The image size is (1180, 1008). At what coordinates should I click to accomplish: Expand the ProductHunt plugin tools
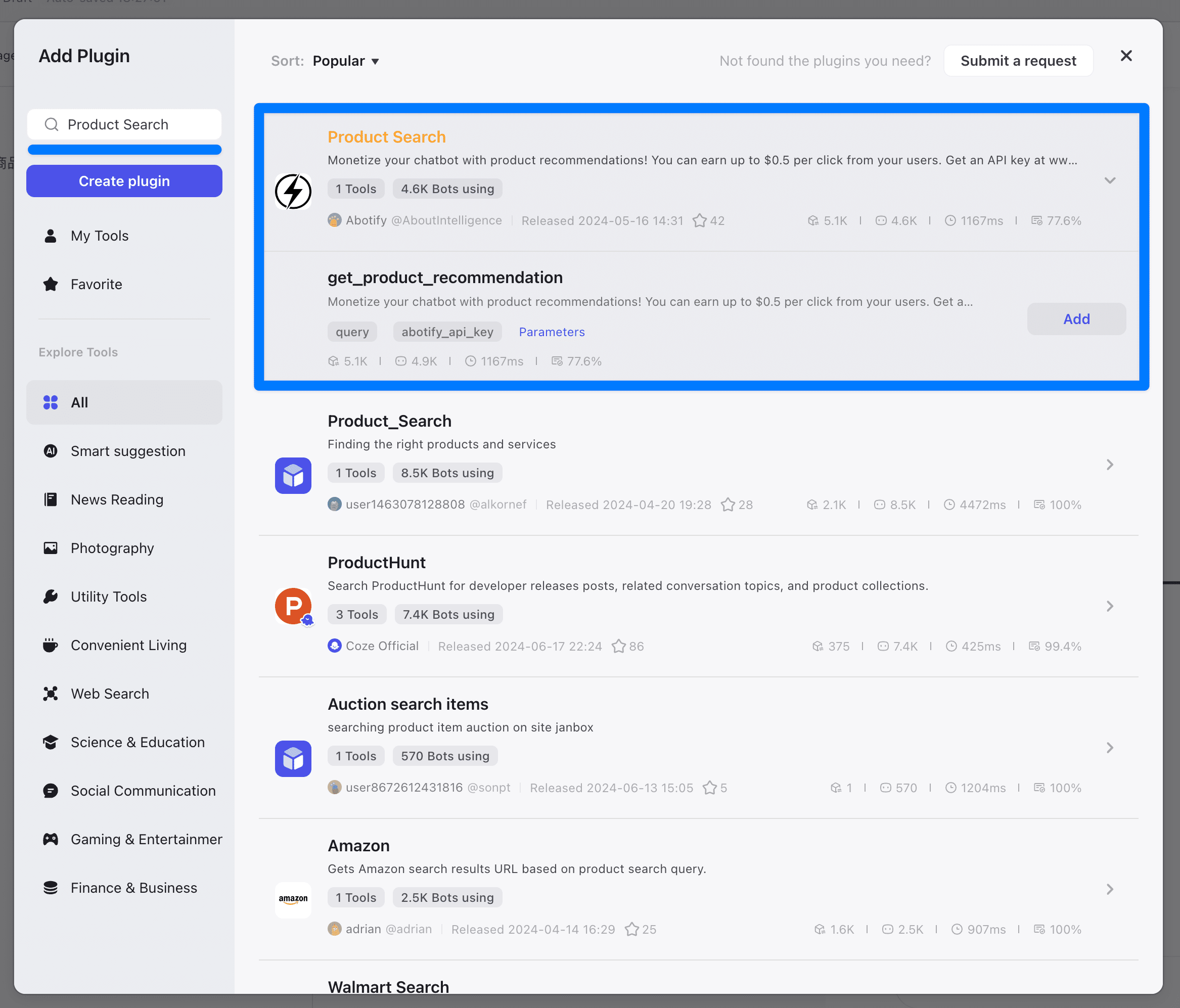pos(1109,606)
